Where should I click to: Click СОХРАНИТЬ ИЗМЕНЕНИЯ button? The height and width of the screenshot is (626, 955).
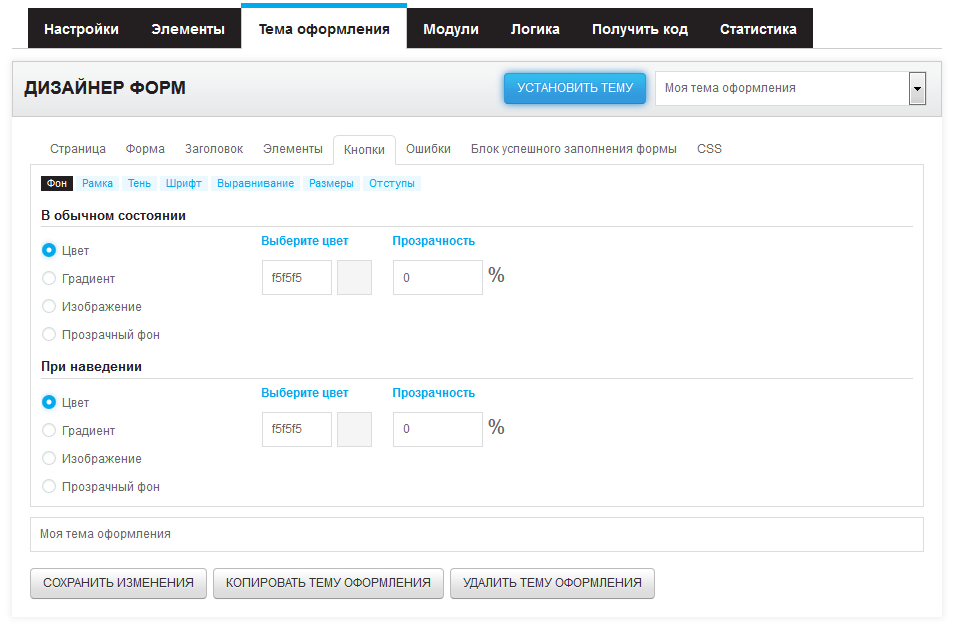118,583
